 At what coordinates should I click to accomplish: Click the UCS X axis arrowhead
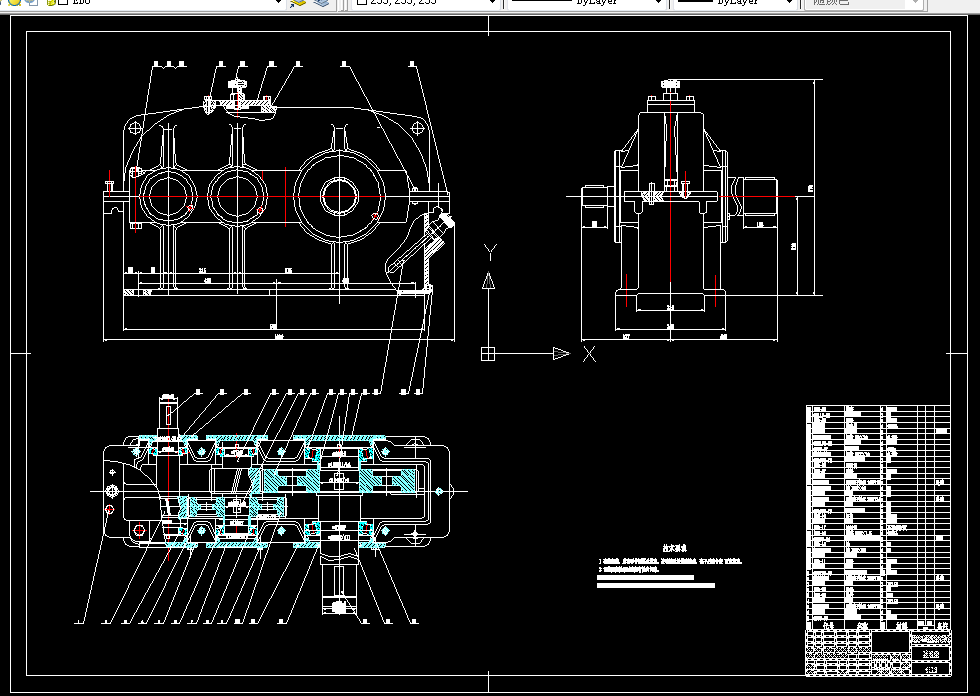(x=561, y=354)
